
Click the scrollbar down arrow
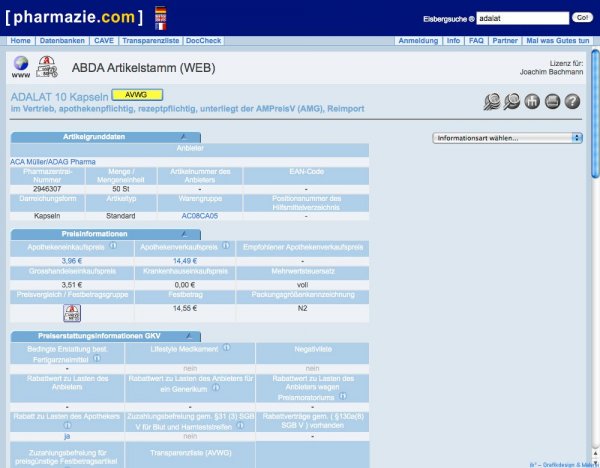(x=595, y=463)
